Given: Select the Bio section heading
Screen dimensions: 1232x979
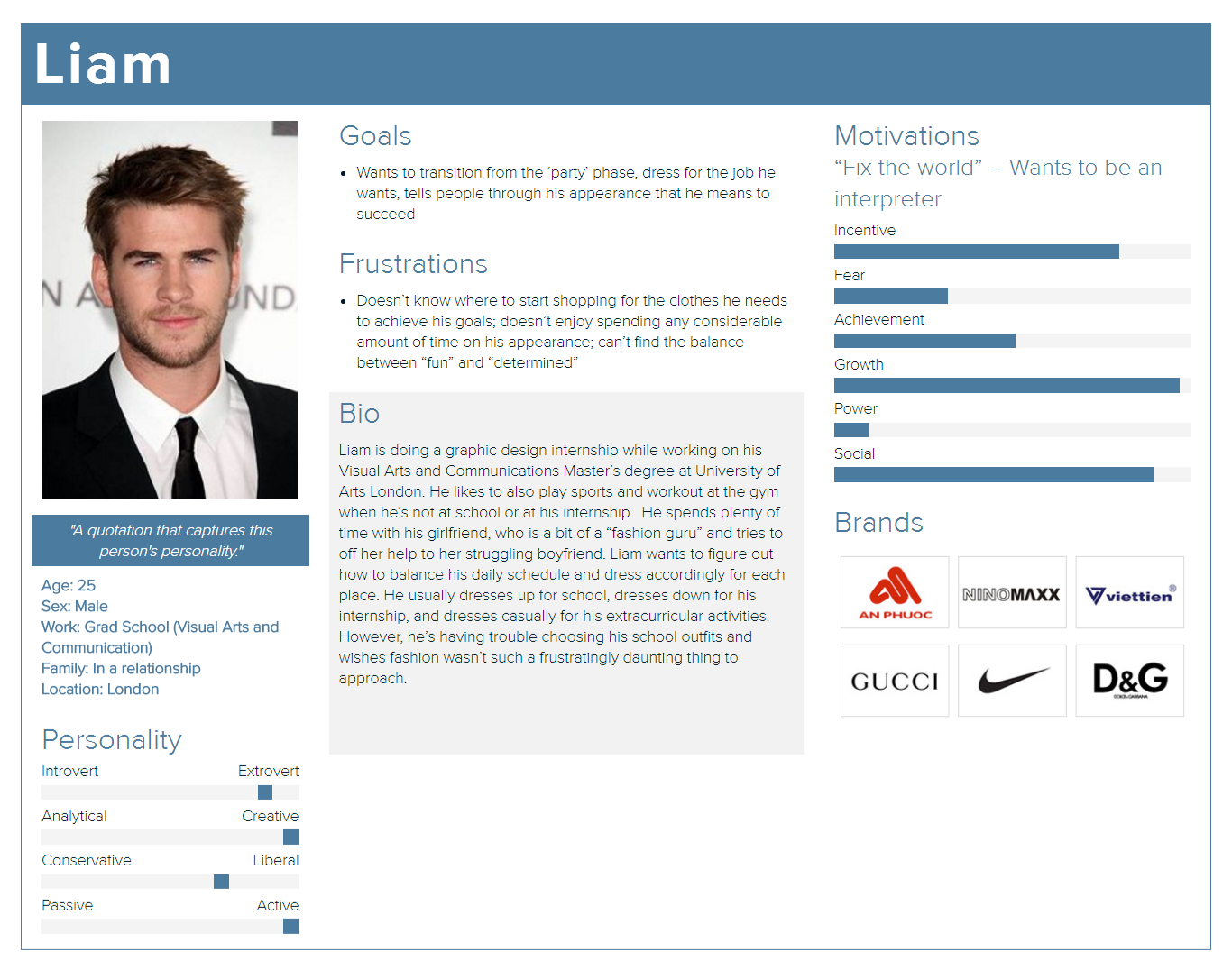Looking at the screenshot, I should pos(359,414).
